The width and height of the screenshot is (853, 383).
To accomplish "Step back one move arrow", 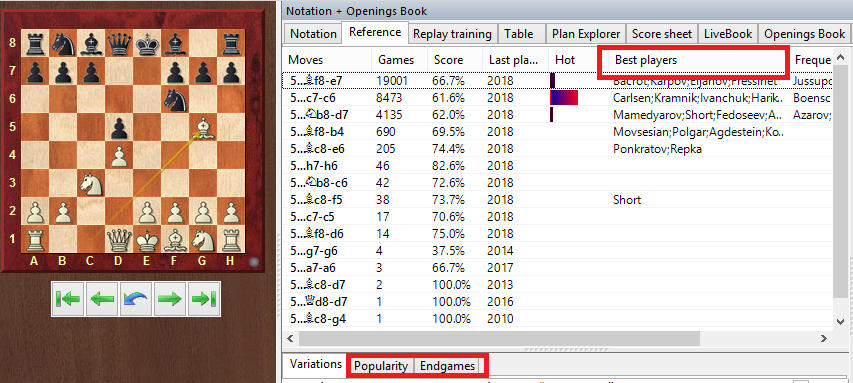I will pos(102,299).
